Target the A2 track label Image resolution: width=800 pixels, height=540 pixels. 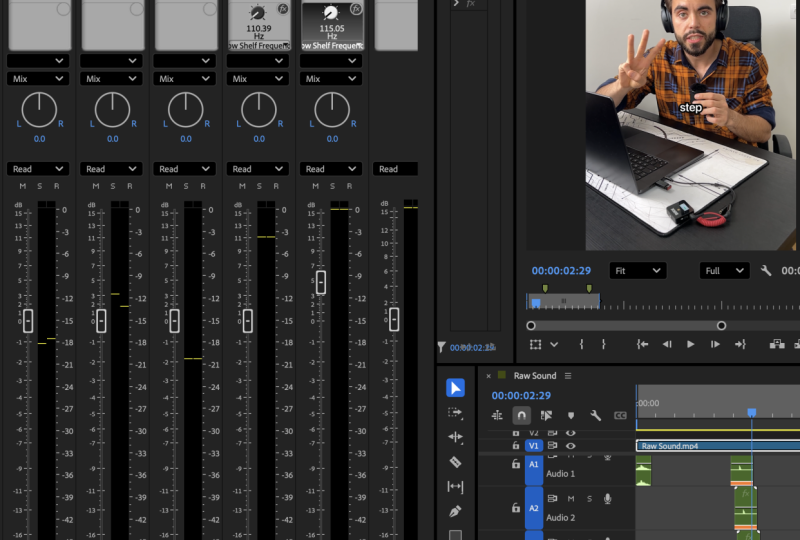[534, 508]
